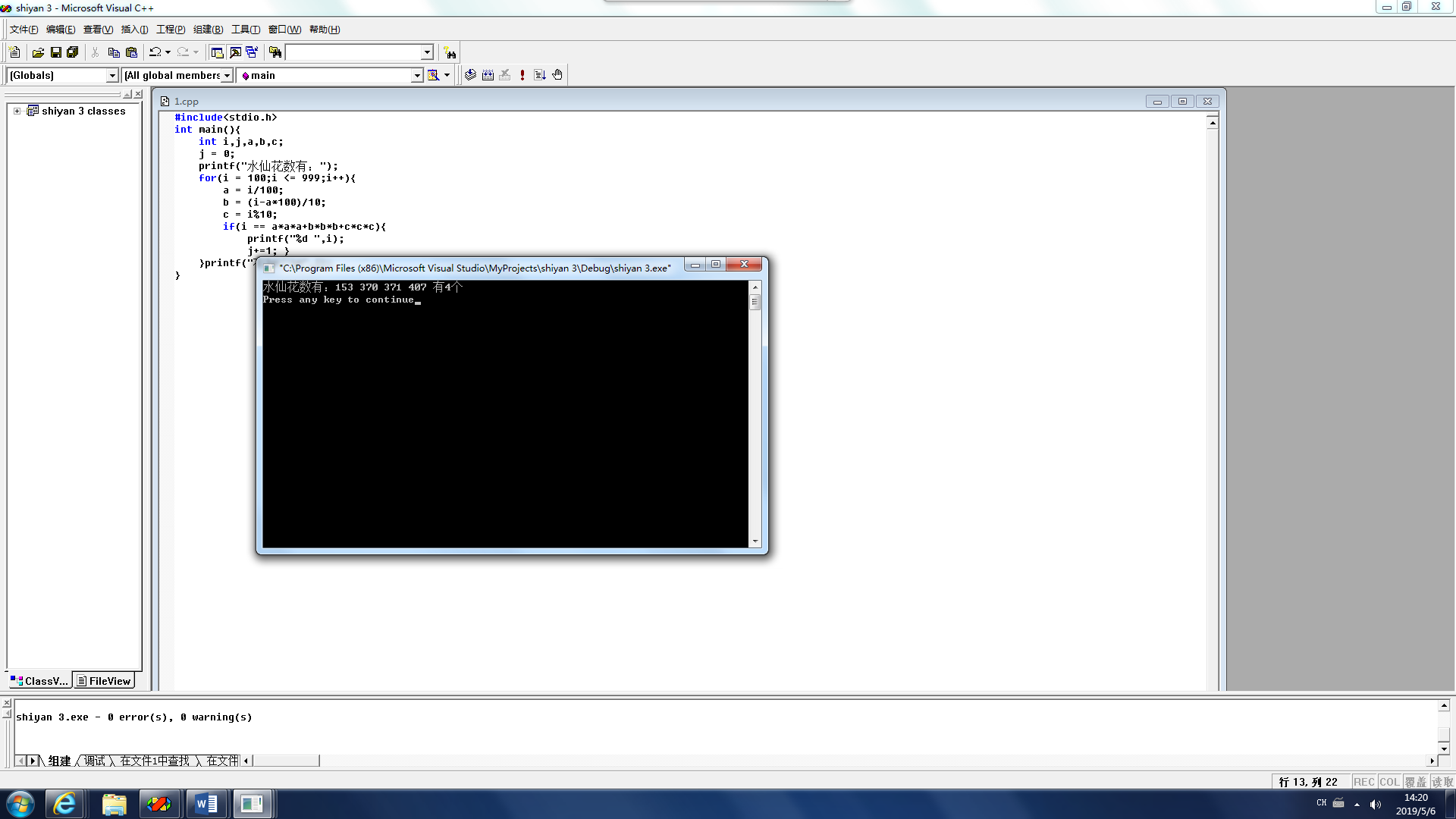Click the Find in Files binoculars icon

275,52
